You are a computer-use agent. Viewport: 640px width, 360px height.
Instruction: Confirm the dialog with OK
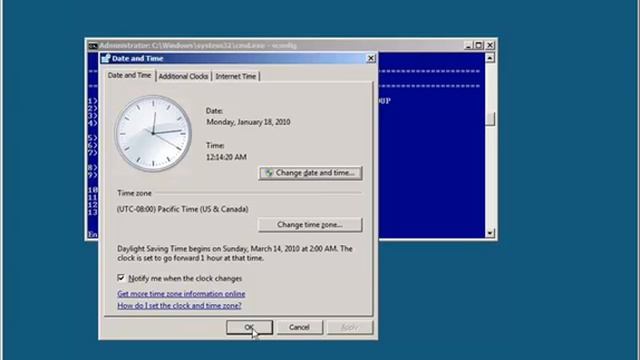(249, 327)
